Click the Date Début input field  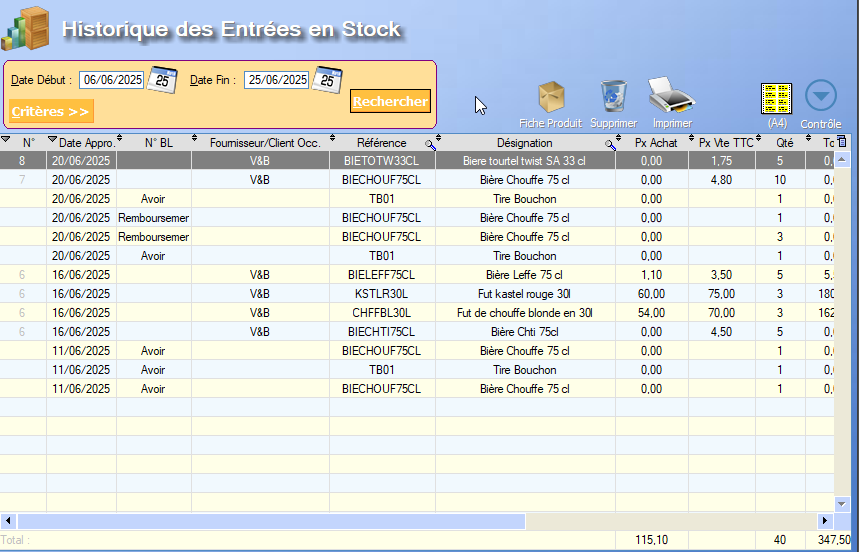[112, 80]
